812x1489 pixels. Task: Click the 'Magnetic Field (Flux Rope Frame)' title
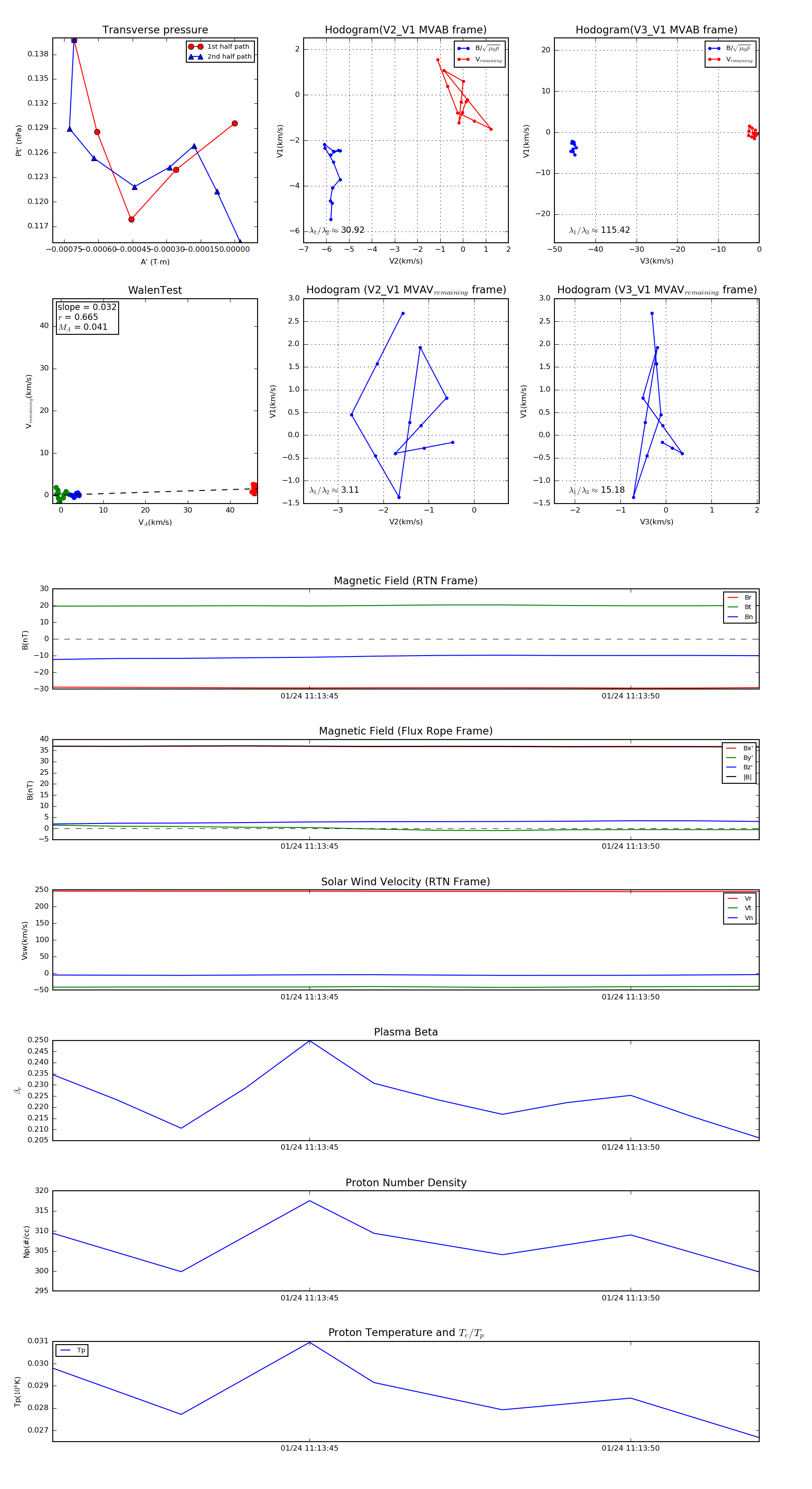[x=406, y=731]
